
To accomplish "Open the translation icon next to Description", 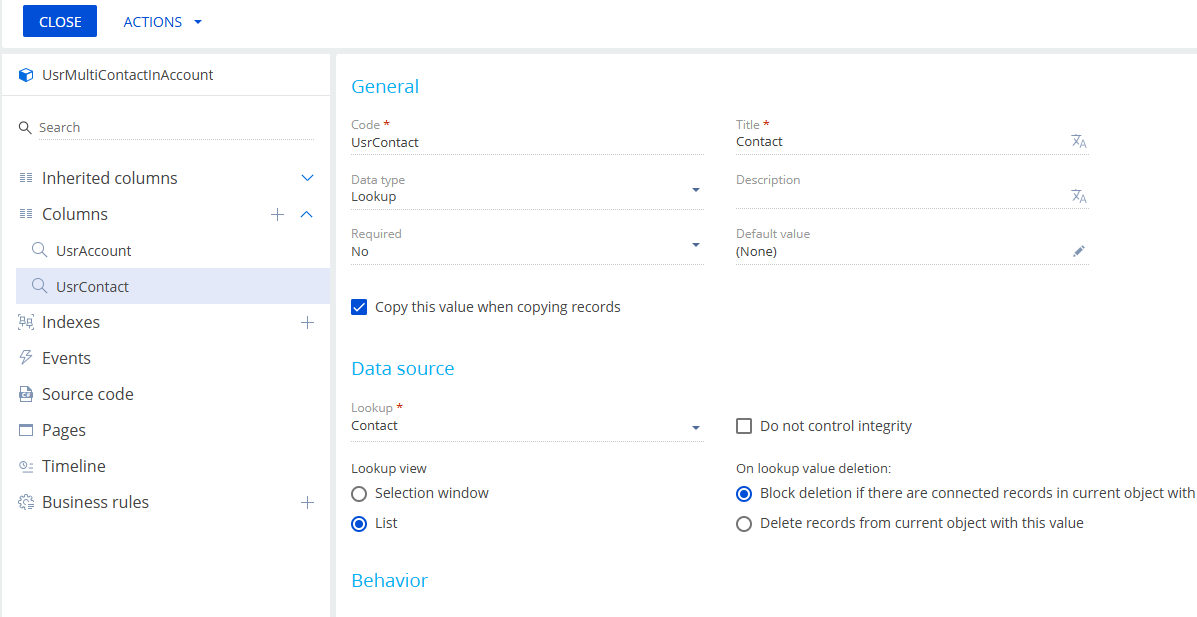I will point(1078,196).
